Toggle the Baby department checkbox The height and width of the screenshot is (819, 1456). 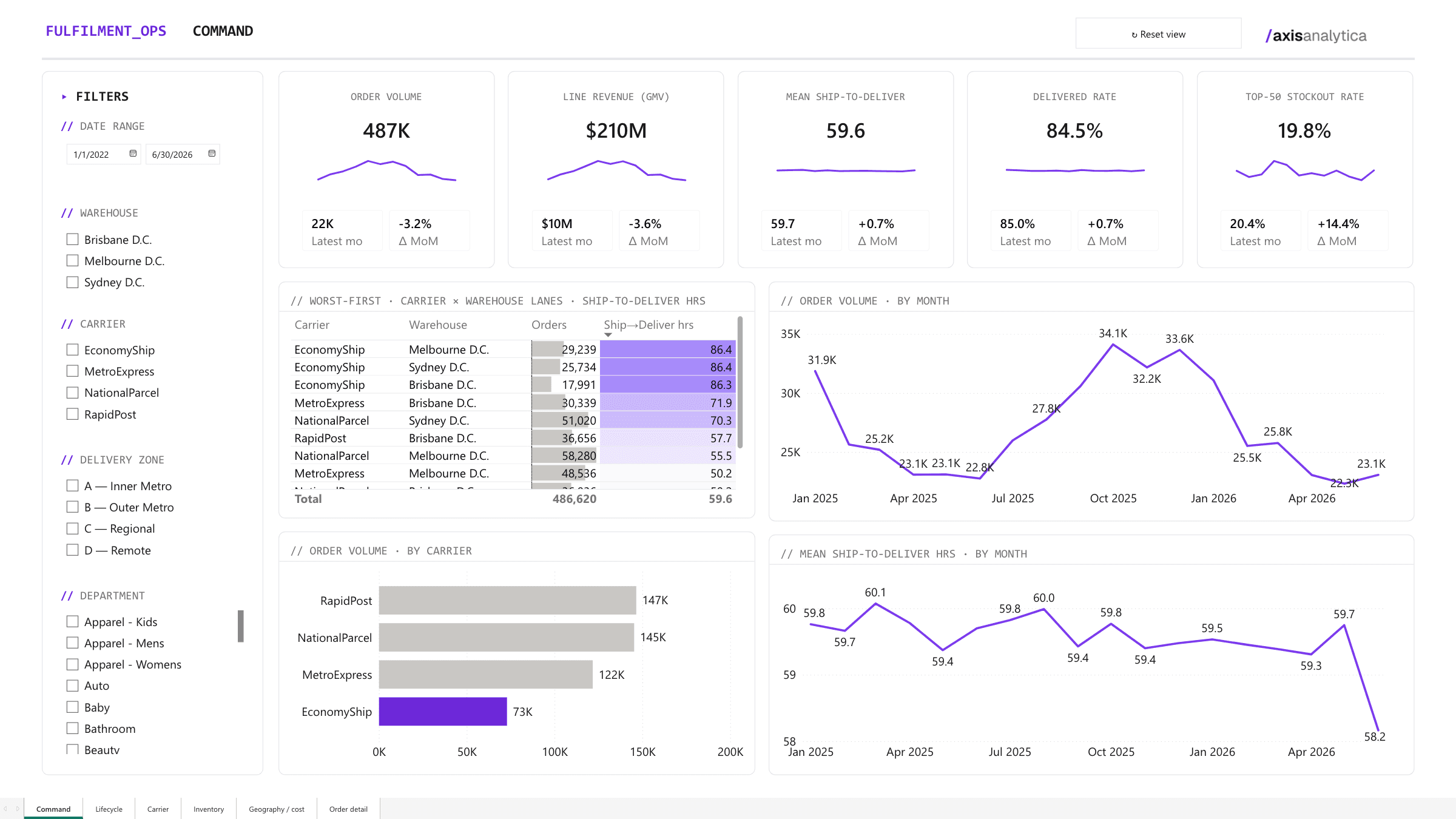click(72, 707)
